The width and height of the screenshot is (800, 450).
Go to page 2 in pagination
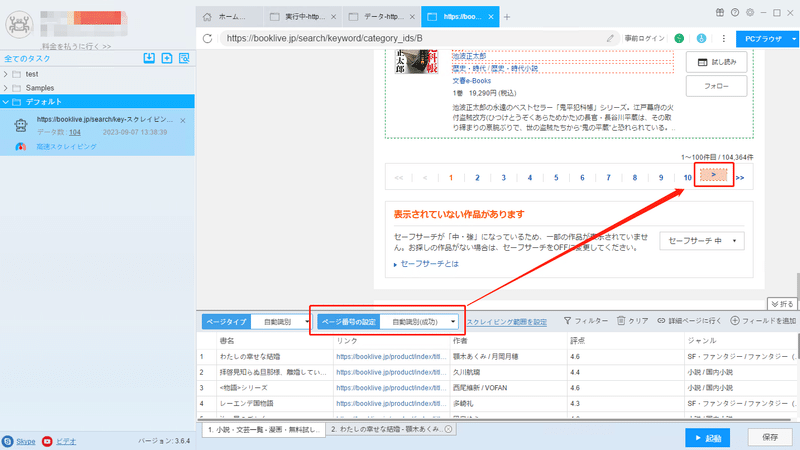coord(477,178)
